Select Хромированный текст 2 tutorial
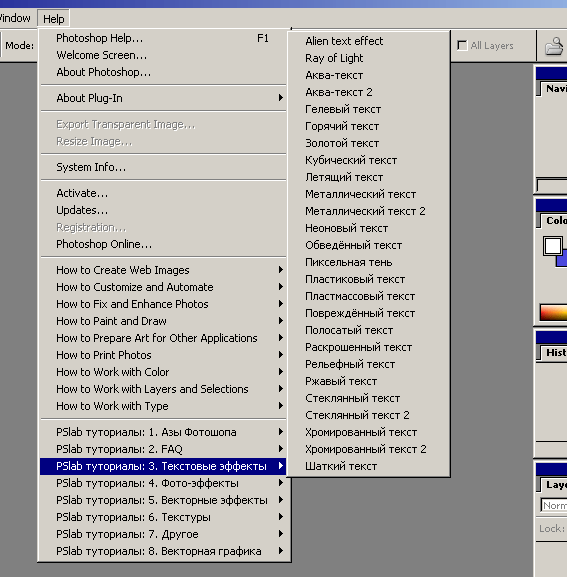Screen dimensions: 567x577 tap(369, 449)
